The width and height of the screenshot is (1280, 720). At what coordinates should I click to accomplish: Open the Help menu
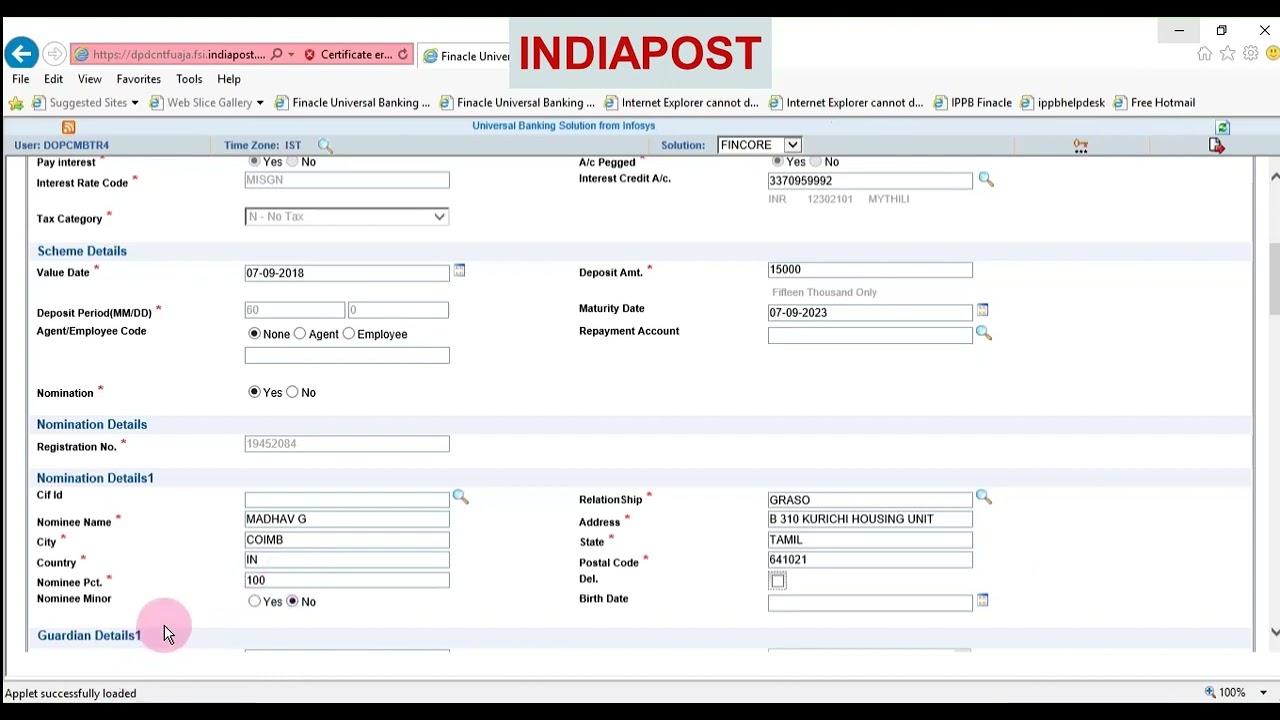[x=229, y=79]
